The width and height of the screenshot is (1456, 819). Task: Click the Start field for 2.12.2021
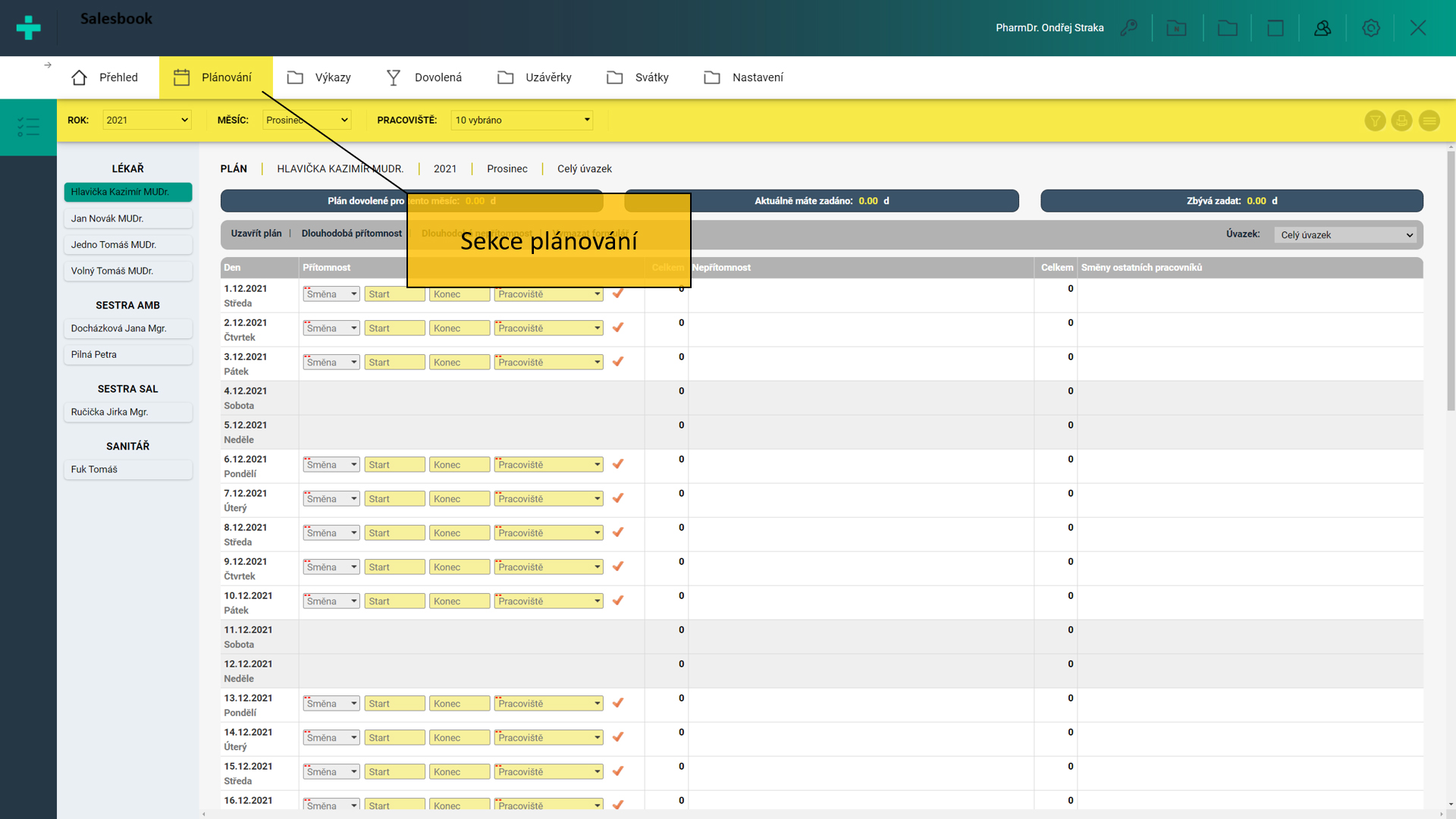[394, 328]
